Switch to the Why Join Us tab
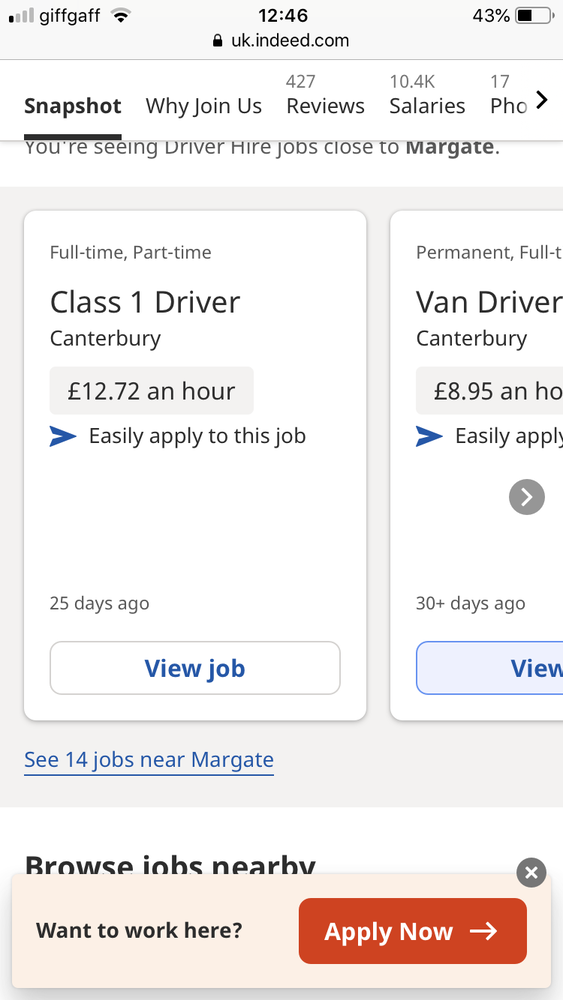Screen dimensions: 563x1000 coord(203,106)
